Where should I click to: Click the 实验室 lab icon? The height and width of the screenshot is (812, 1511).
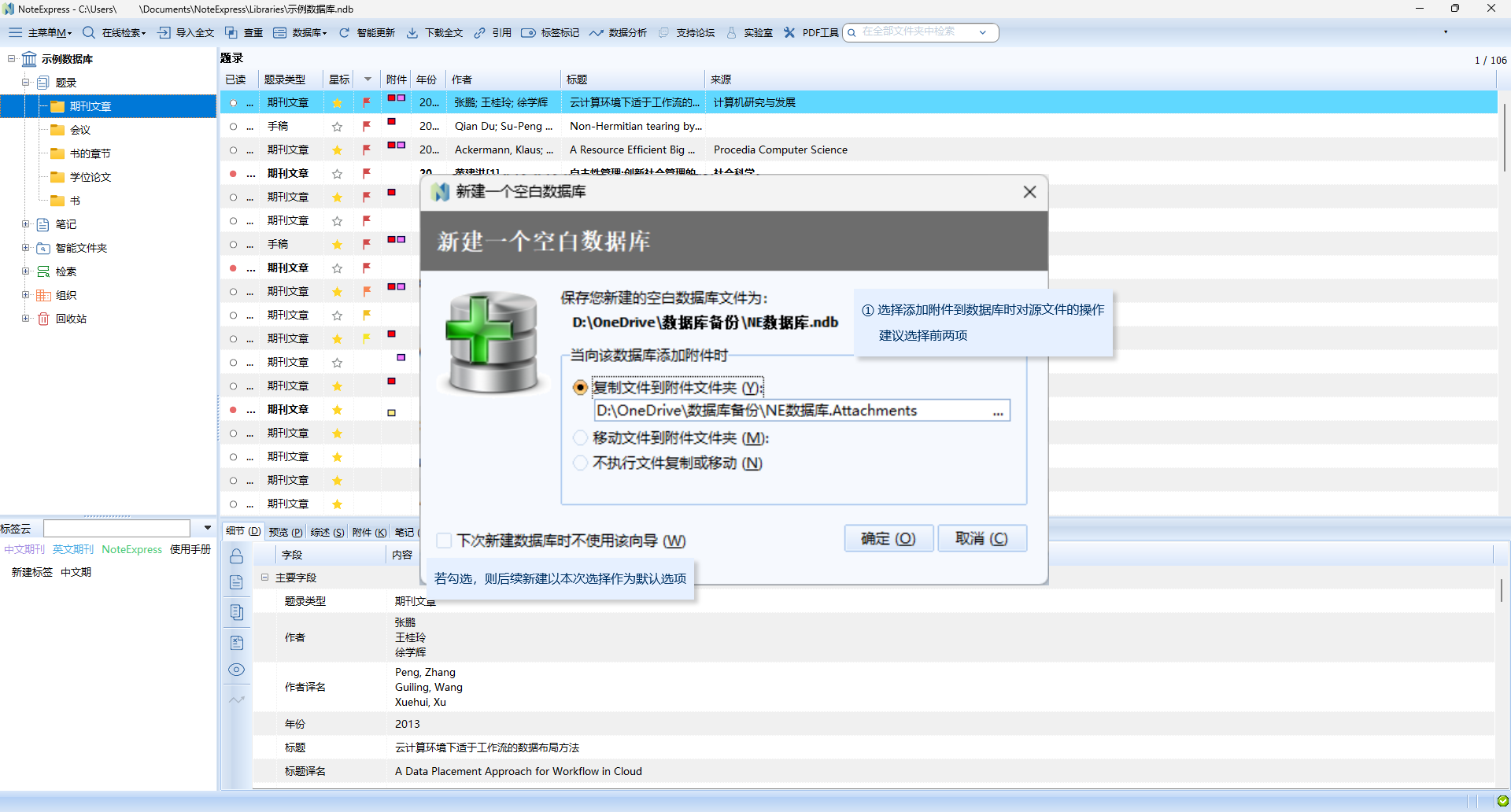(732, 32)
